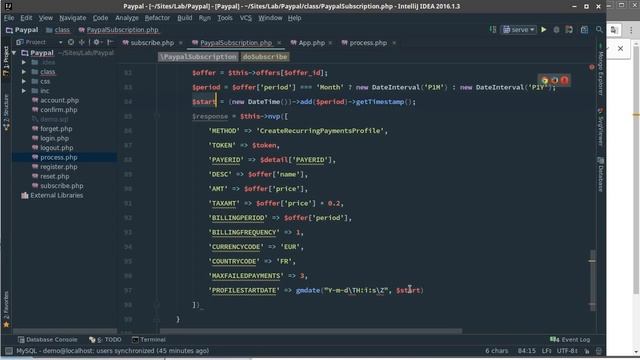This screenshot has width=640, height=360.
Task: Click the \PaypalSubscription breadcrumb
Action: click(x=198, y=57)
